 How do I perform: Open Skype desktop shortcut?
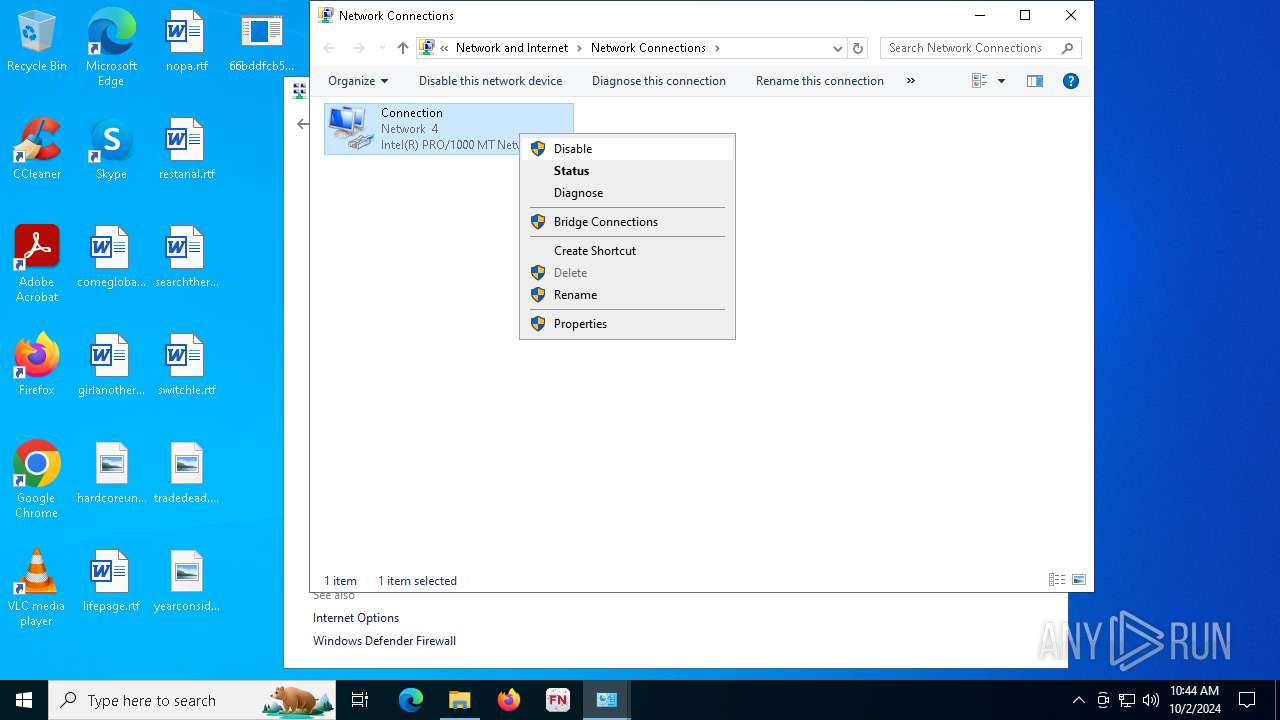point(111,150)
